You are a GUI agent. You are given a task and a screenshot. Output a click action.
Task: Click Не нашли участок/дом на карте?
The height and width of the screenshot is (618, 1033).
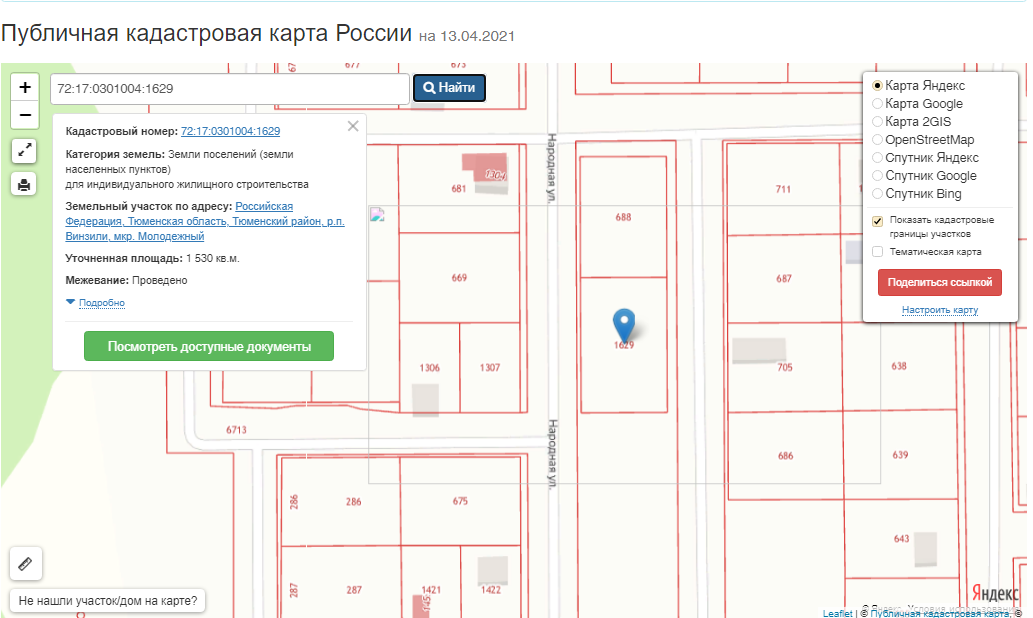point(108,601)
